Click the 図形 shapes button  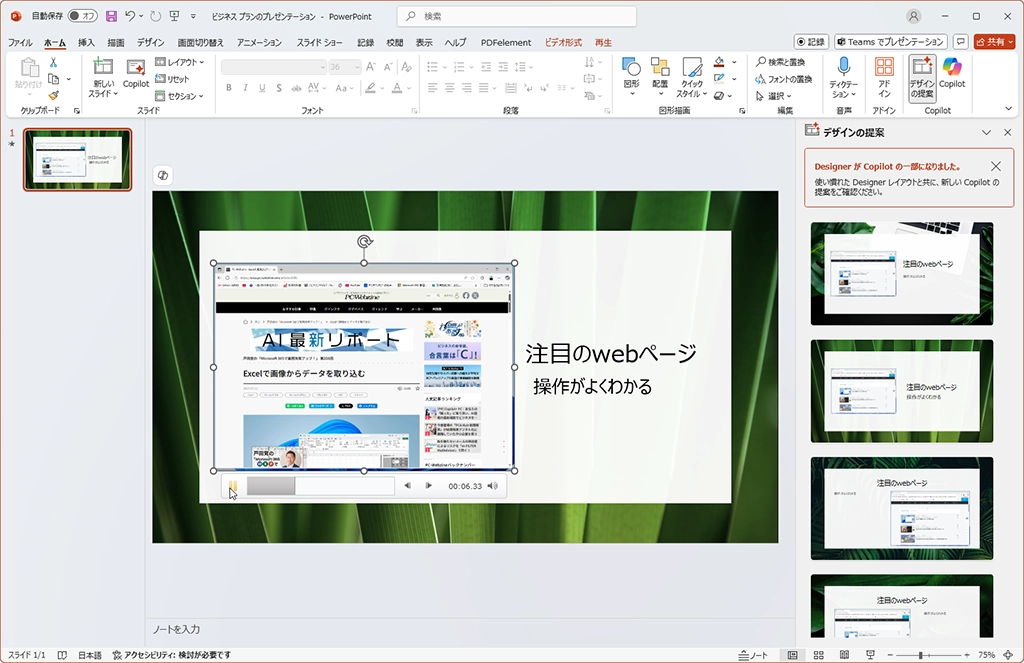pyautogui.click(x=632, y=77)
